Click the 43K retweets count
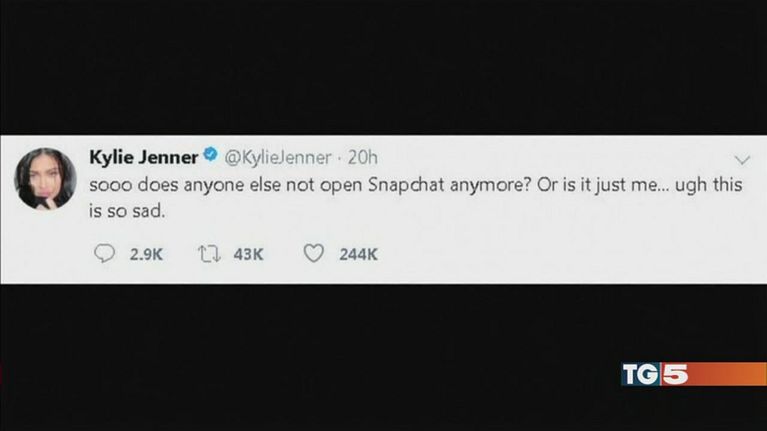Screen dimensions: 767x431 tap(249, 254)
